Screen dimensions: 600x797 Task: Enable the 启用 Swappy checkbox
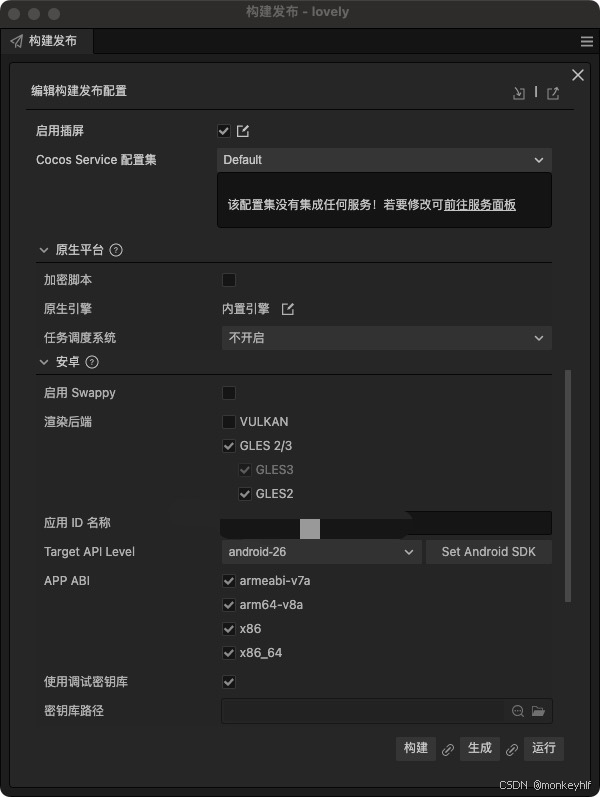point(229,393)
